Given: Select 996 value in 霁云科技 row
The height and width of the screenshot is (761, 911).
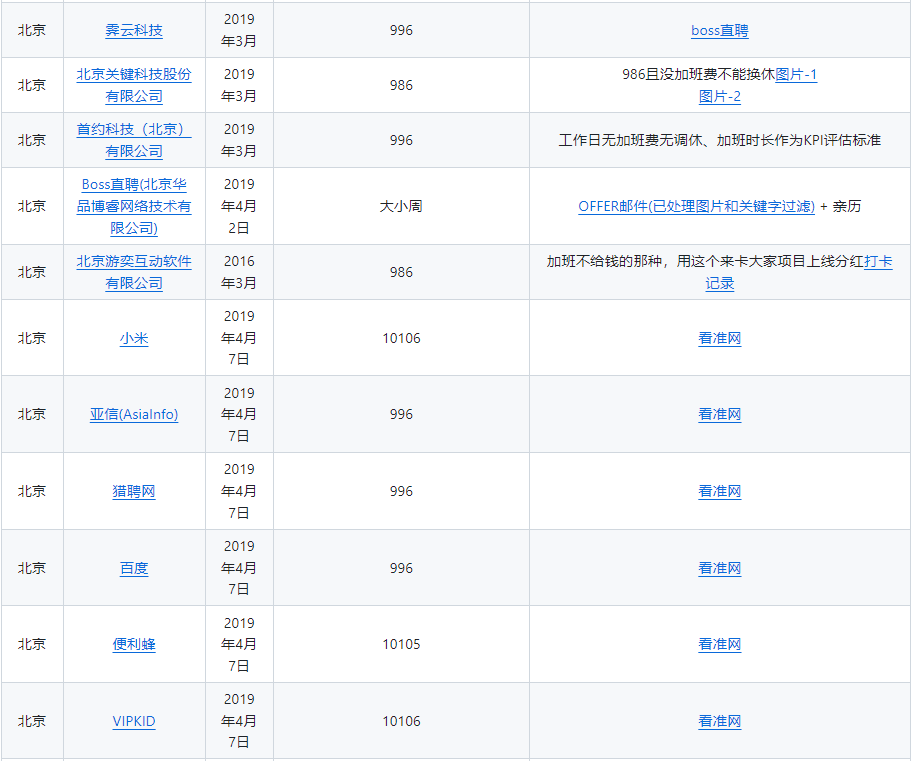Looking at the screenshot, I should coord(401,30).
